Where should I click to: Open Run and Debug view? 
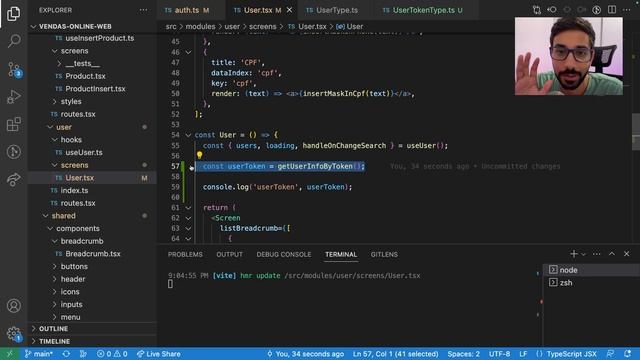pyautogui.click(x=13, y=97)
